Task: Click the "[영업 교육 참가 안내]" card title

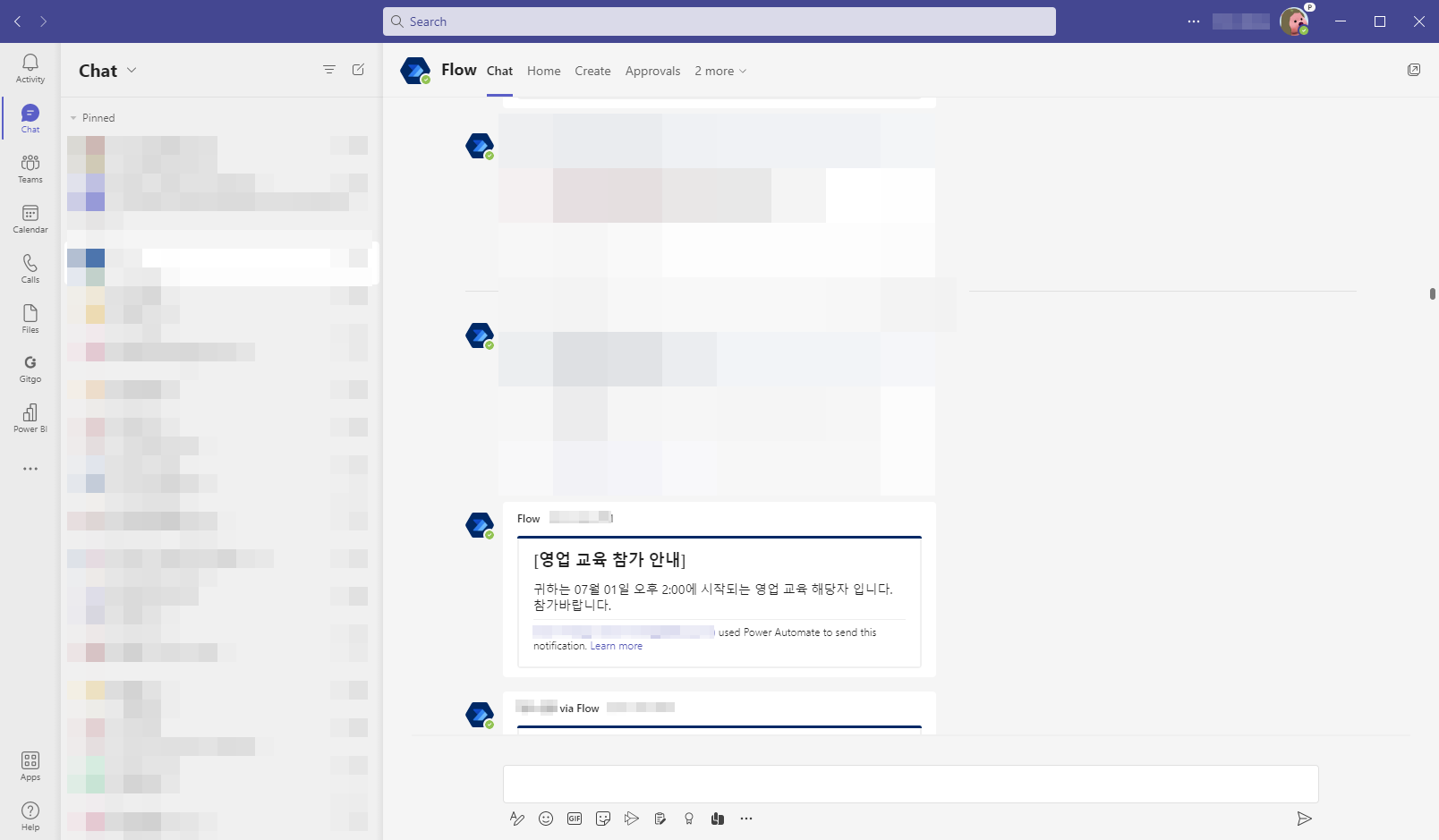Action: click(609, 560)
